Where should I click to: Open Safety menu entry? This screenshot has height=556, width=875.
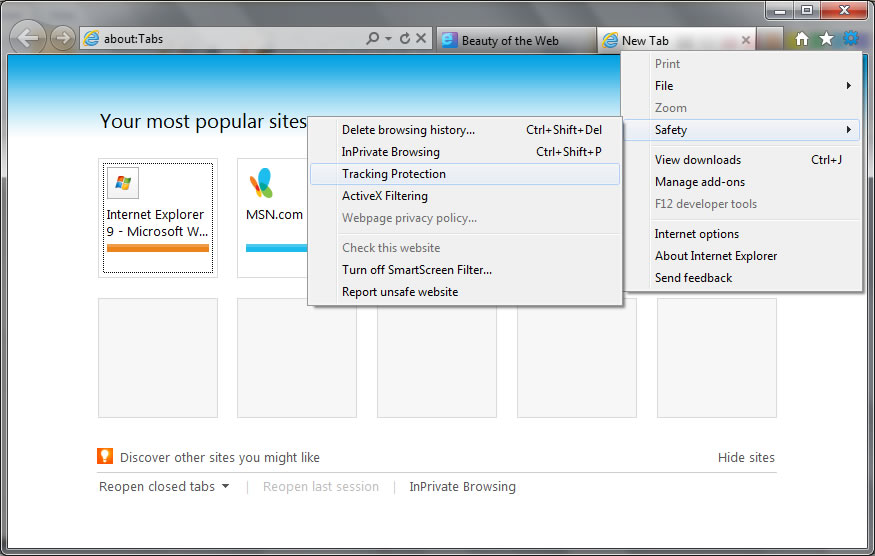[x=742, y=130]
